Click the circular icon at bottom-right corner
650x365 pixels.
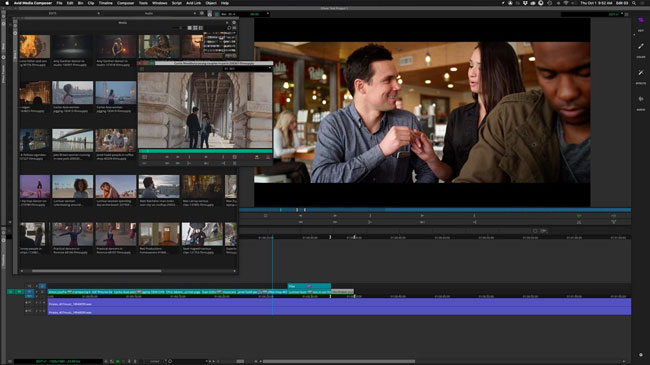tap(641, 355)
